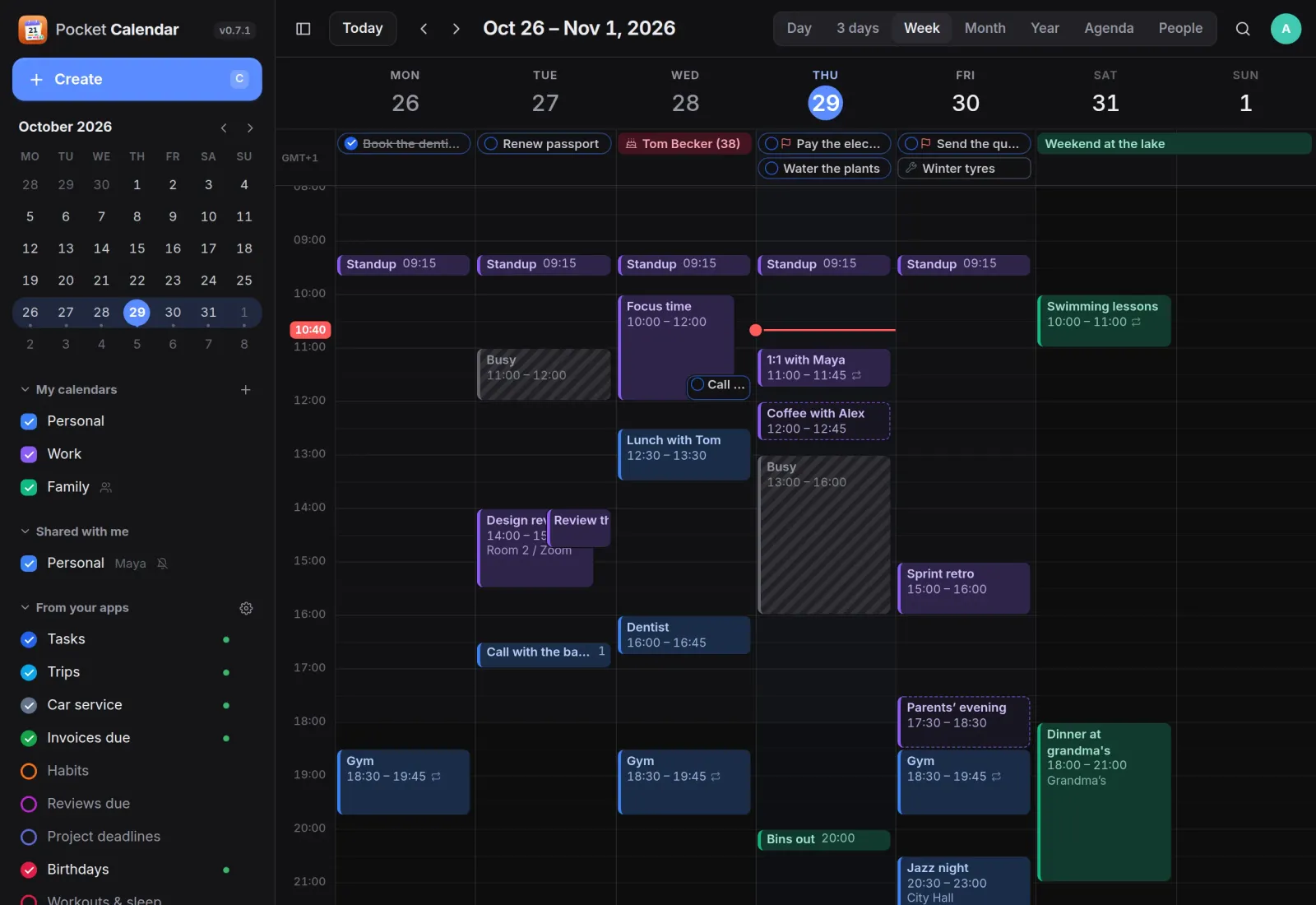Click the shared people icon next to Family
The image size is (1316, 905).
click(x=105, y=488)
